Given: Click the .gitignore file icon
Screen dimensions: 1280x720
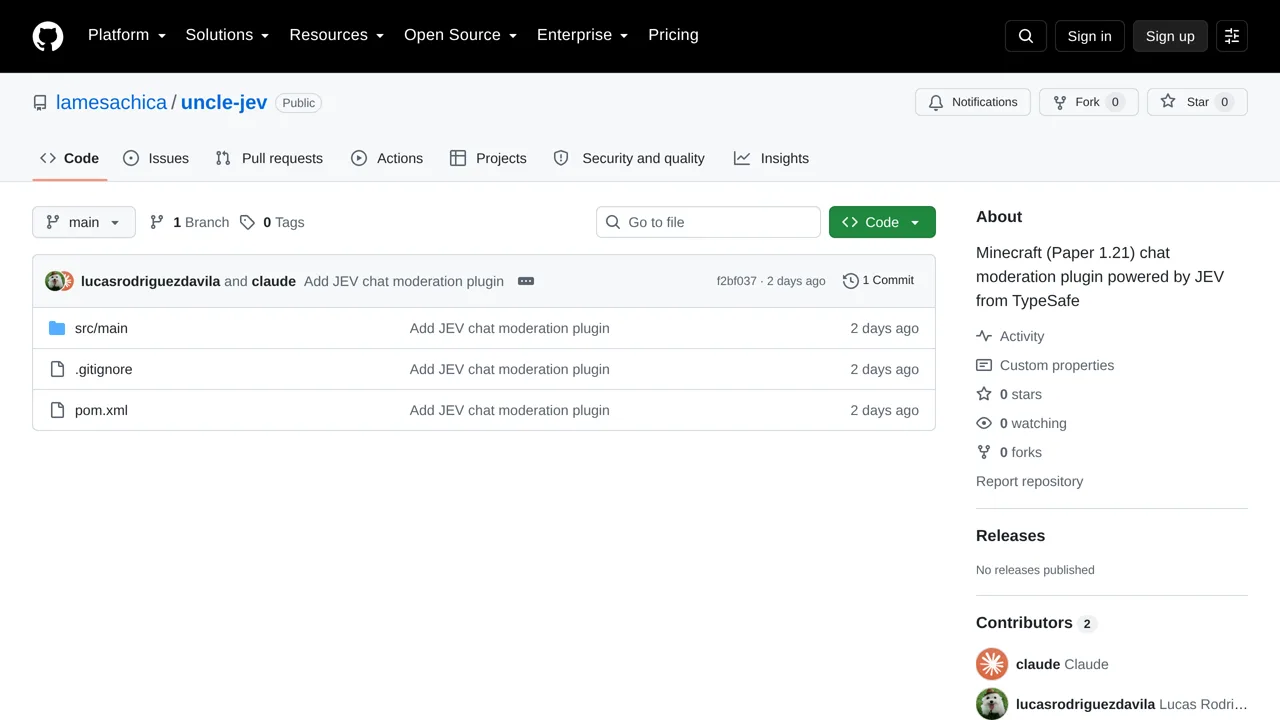Looking at the screenshot, I should tap(57, 369).
